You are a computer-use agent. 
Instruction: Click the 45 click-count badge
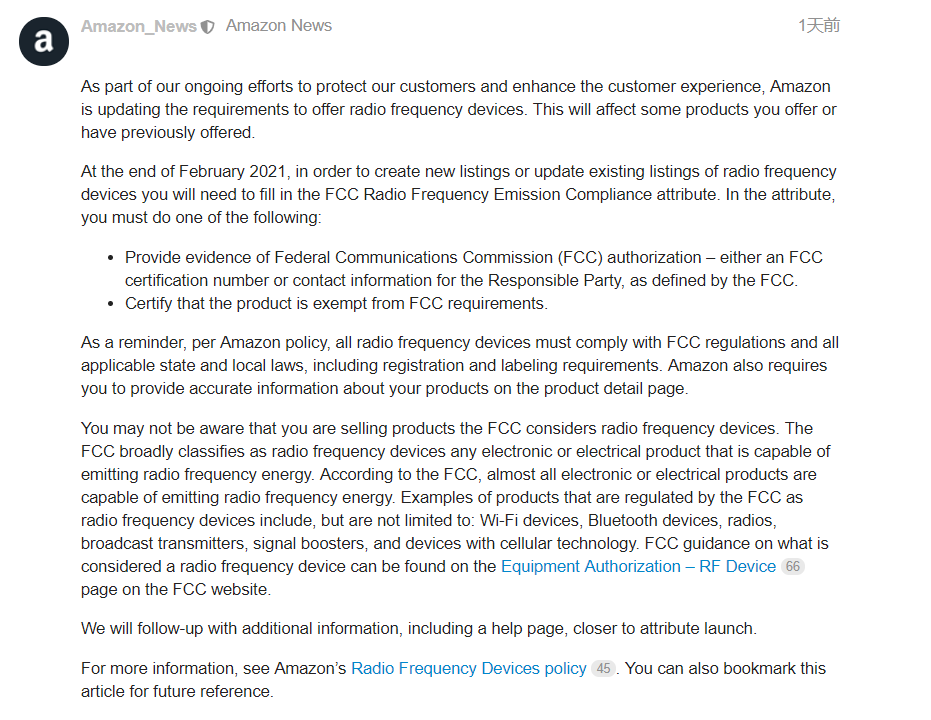[603, 669]
